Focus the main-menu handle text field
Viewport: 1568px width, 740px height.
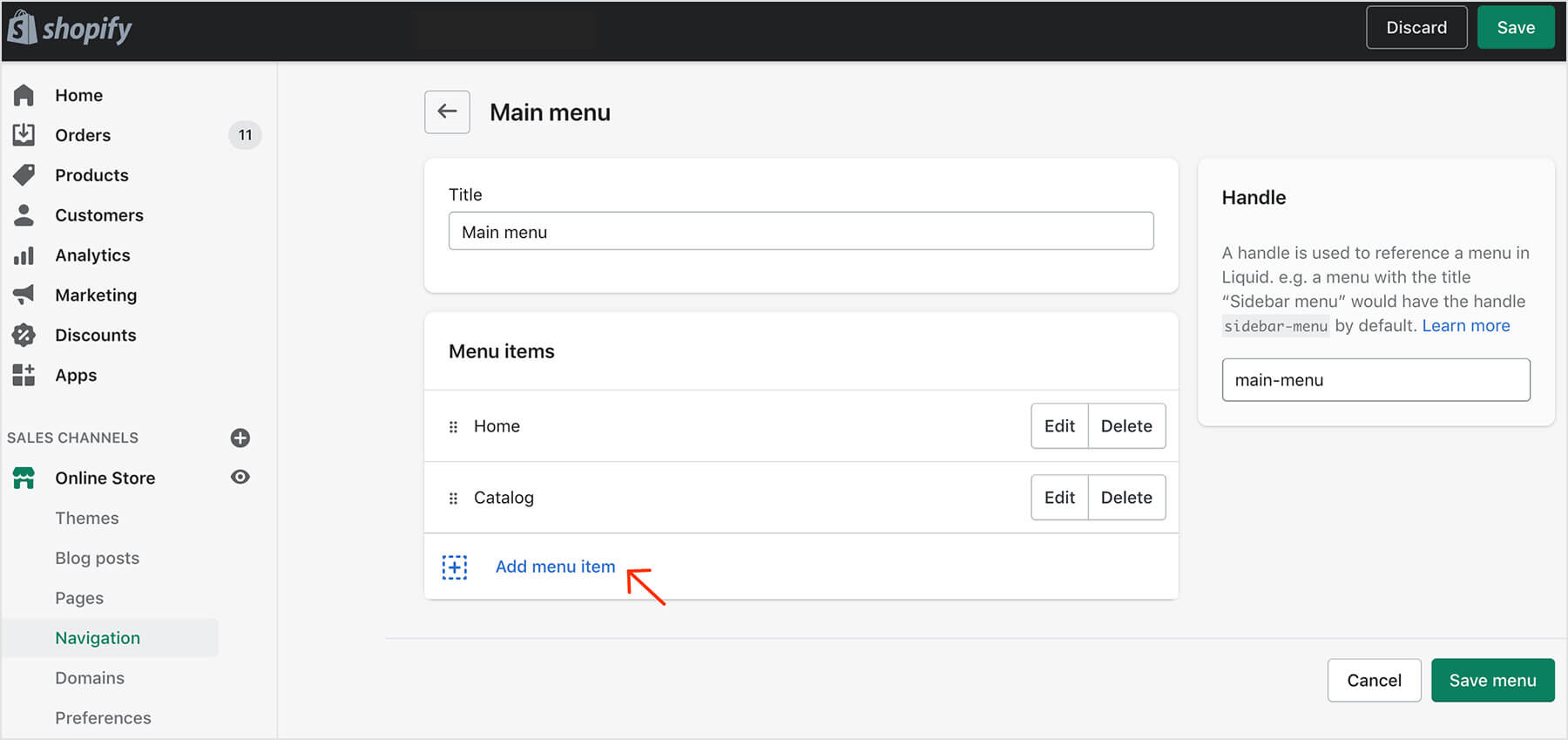point(1375,380)
